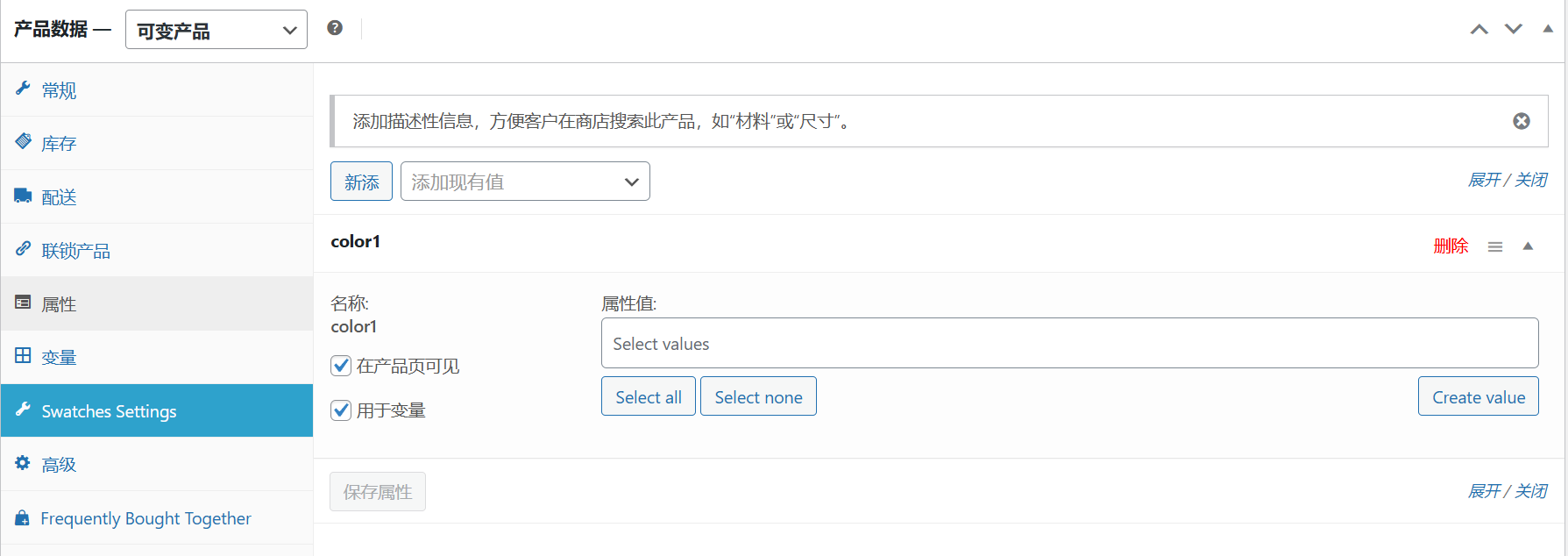Select the 常规 wrench icon in sidebar

coord(24,89)
